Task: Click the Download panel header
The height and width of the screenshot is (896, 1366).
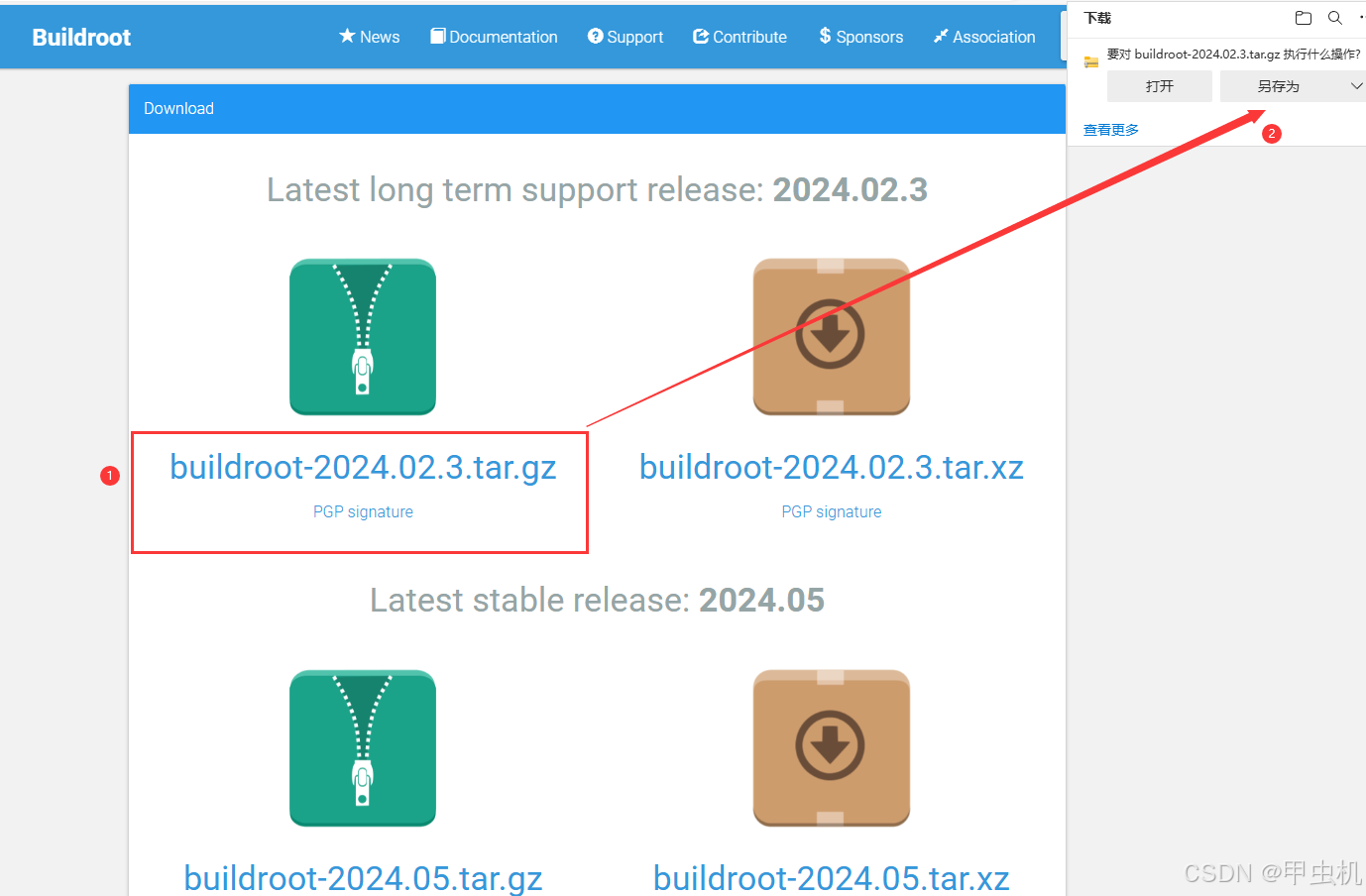Action: [597, 109]
